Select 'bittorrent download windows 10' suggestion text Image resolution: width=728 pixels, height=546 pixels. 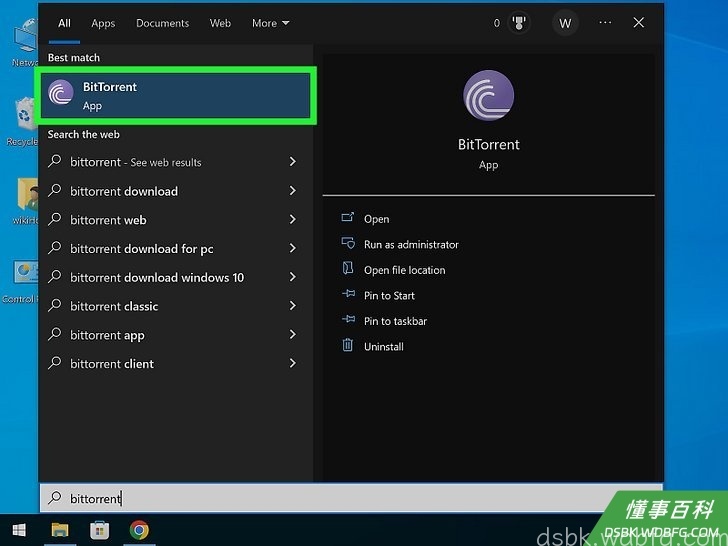pos(157,278)
